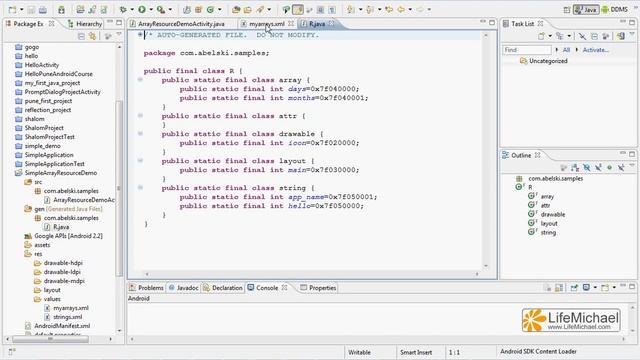Select AndroidManifest.xml in Package Explorer
This screenshot has height=360, width=640.
pyautogui.click(x=62, y=326)
